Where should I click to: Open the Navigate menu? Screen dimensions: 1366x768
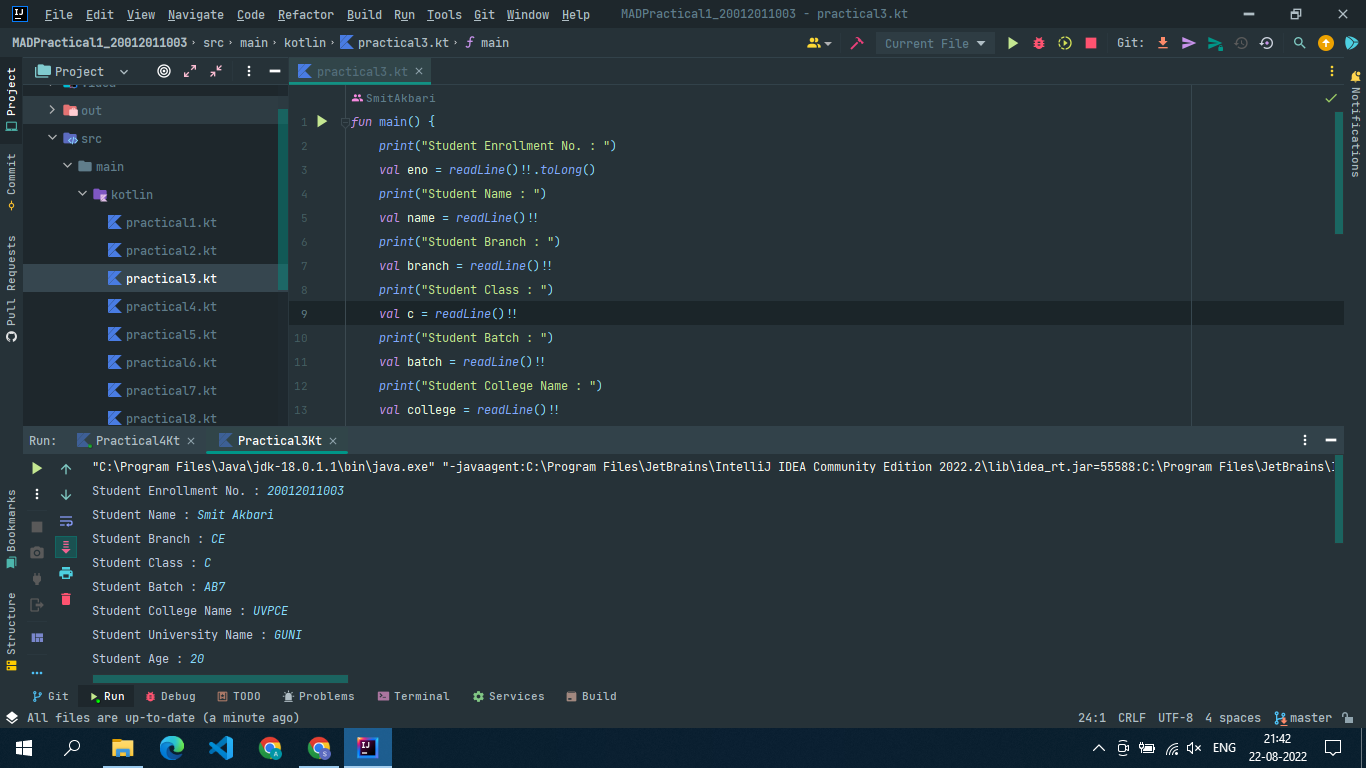(196, 14)
